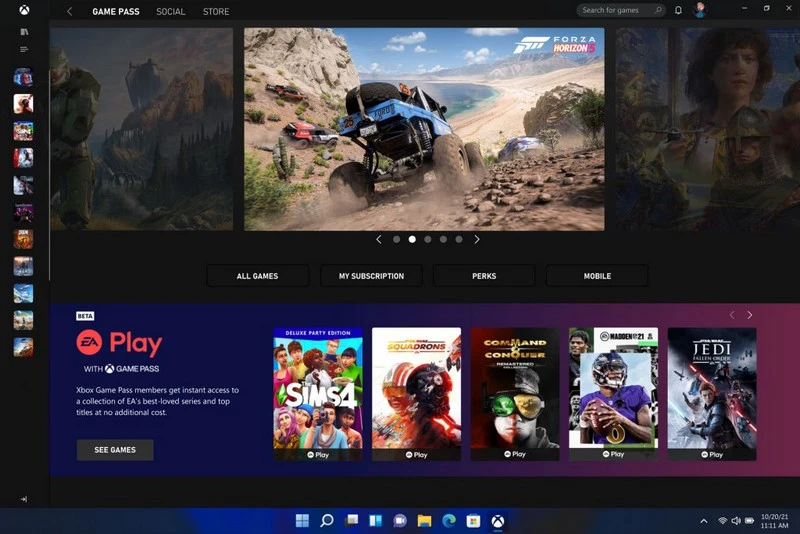Open the user profile avatar
Image resolution: width=800 pixels, height=534 pixels.
700,11
